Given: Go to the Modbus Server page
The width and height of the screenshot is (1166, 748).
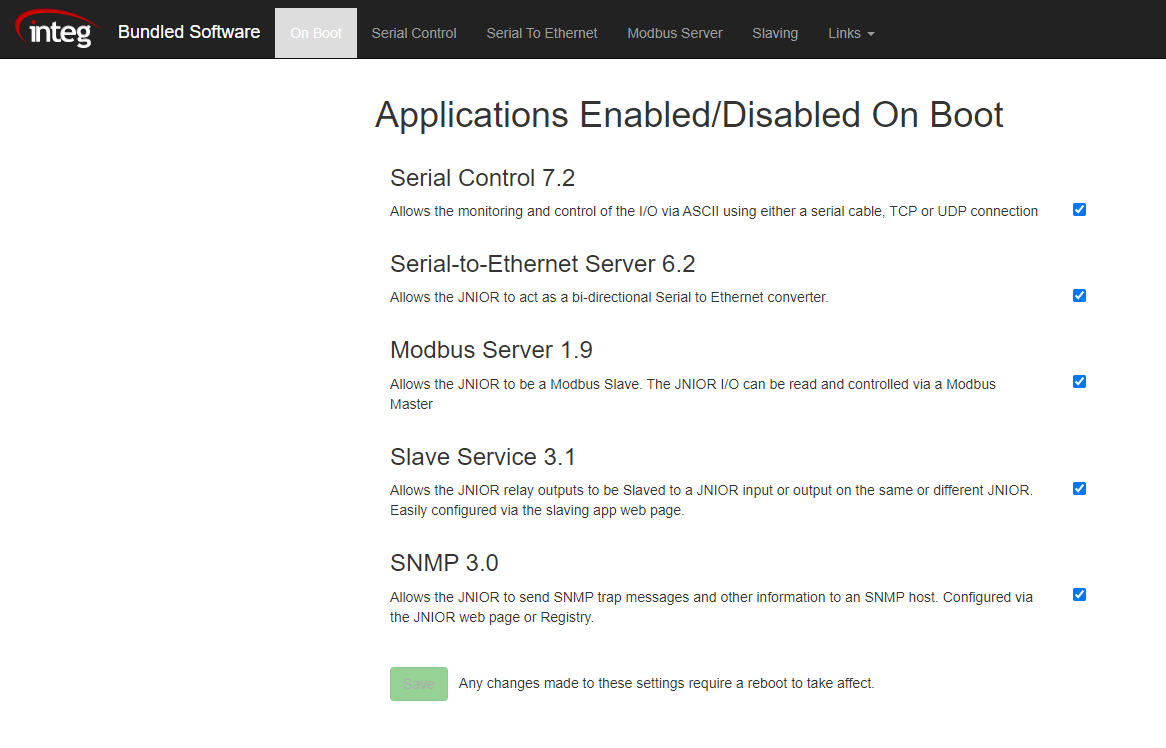Looking at the screenshot, I should pos(674,32).
